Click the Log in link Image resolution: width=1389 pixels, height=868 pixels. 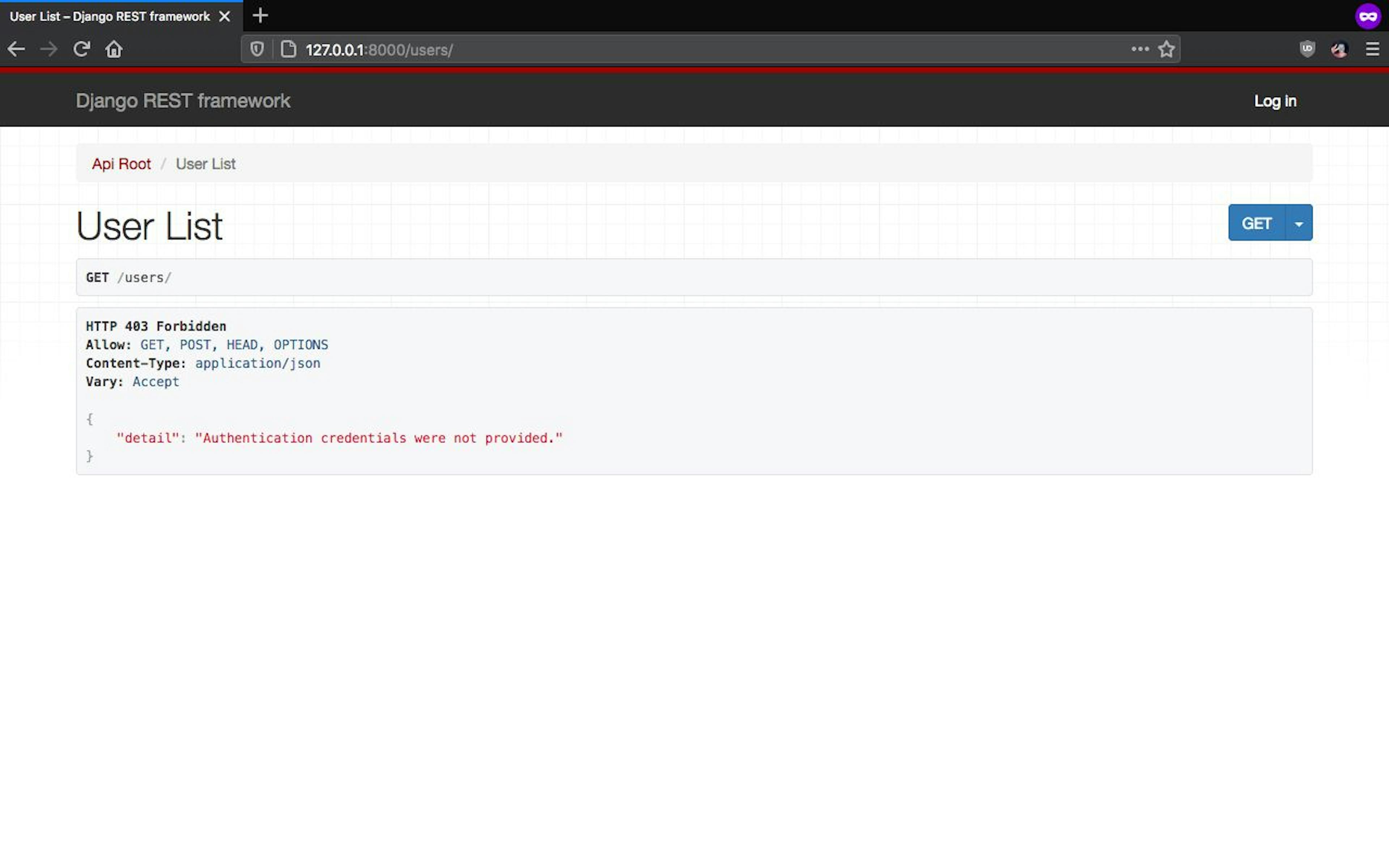coord(1275,101)
